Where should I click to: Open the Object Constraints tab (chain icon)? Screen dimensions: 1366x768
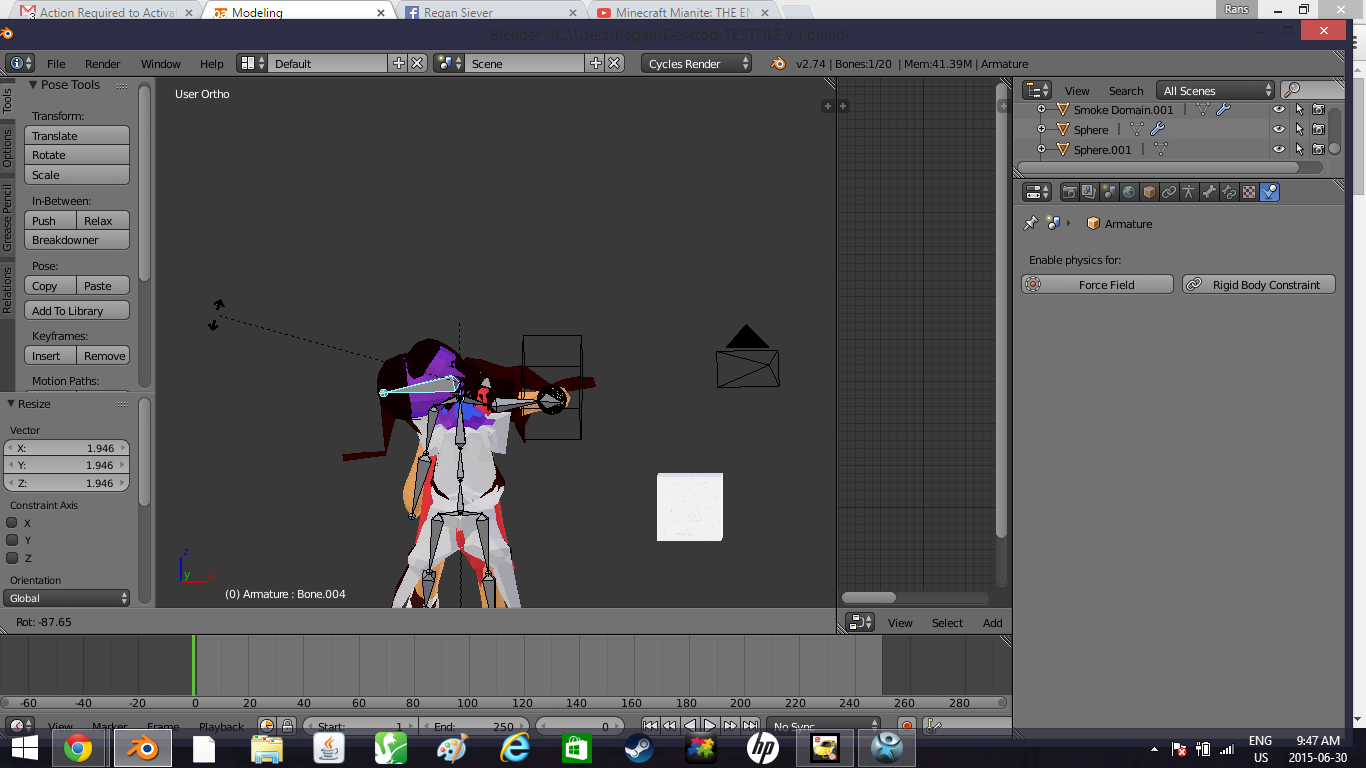click(x=1169, y=192)
